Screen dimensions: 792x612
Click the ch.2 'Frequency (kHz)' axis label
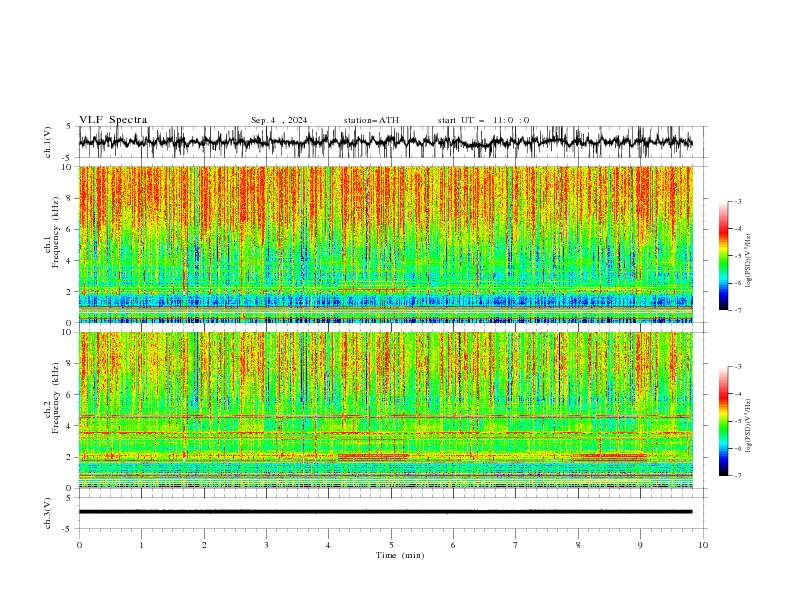coord(56,398)
